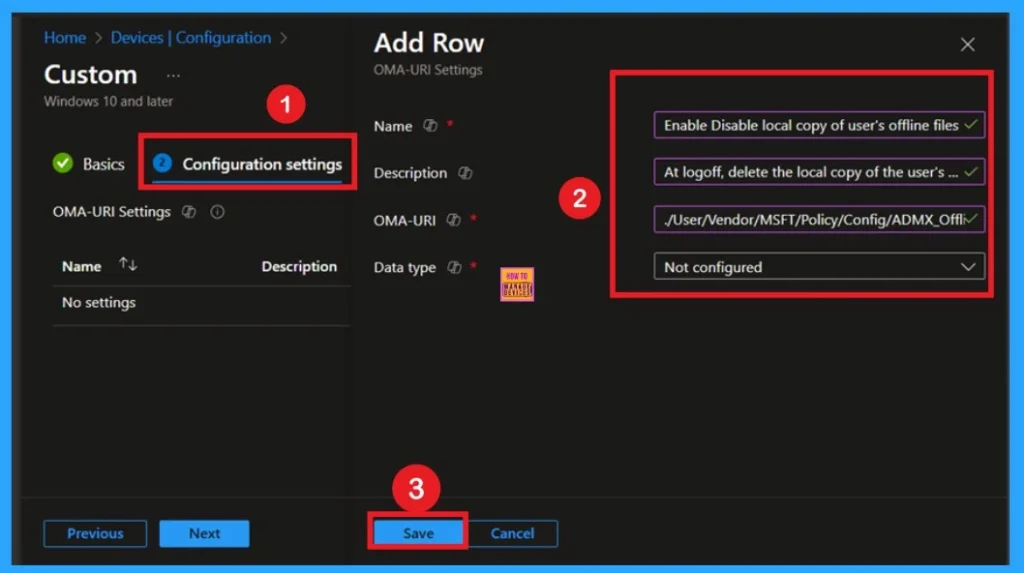The width and height of the screenshot is (1024, 573).
Task: Select the Configuration settings tab
Action: click(x=248, y=163)
